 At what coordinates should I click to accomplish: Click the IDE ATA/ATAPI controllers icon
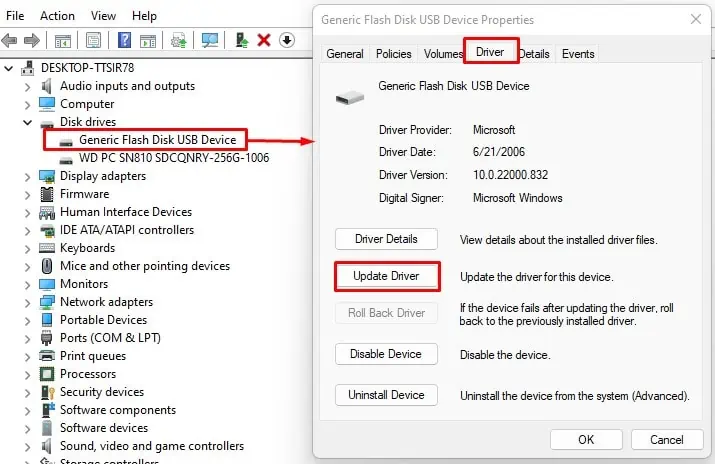47,230
